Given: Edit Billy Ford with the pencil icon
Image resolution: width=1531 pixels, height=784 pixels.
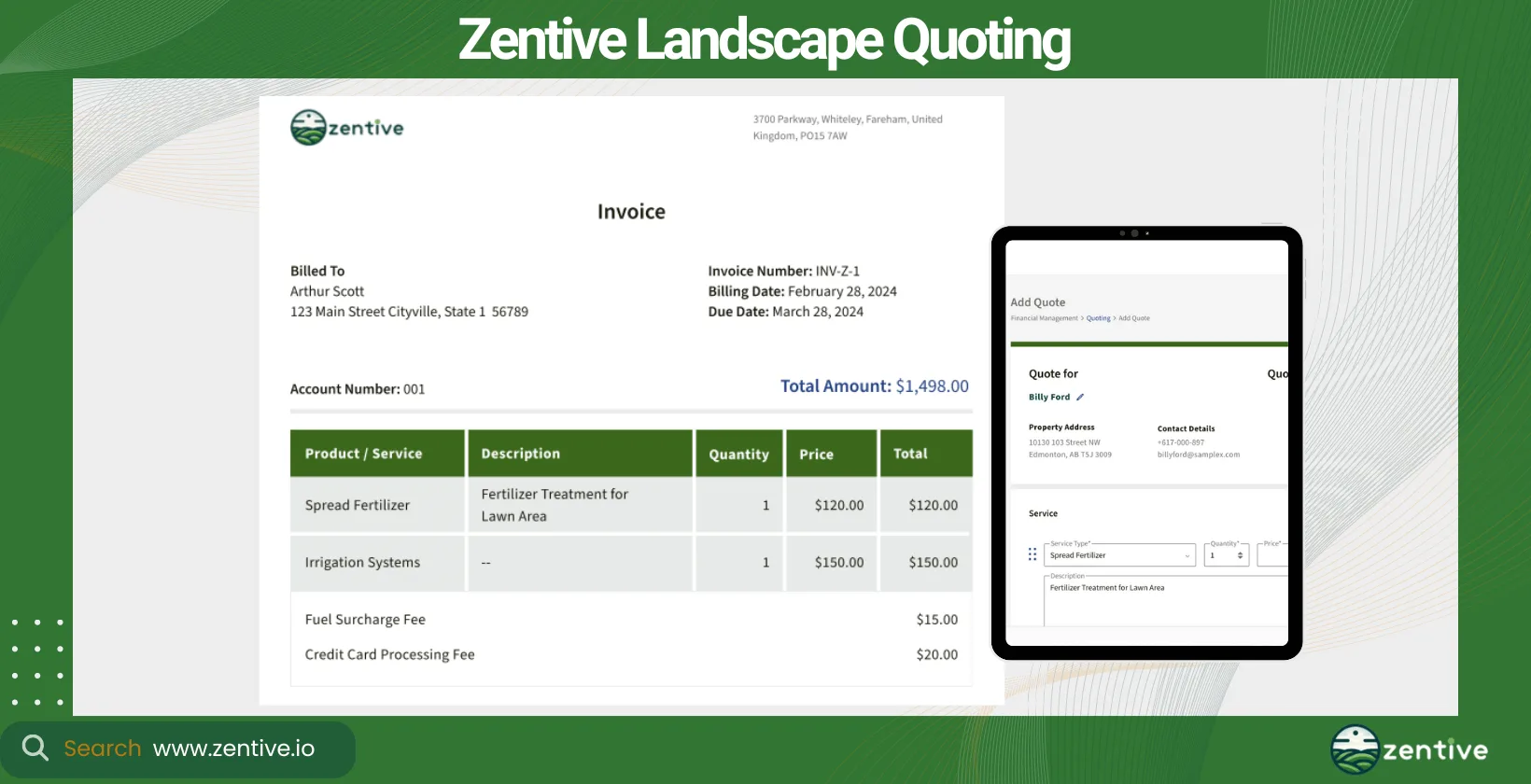Looking at the screenshot, I should pyautogui.click(x=1080, y=397).
